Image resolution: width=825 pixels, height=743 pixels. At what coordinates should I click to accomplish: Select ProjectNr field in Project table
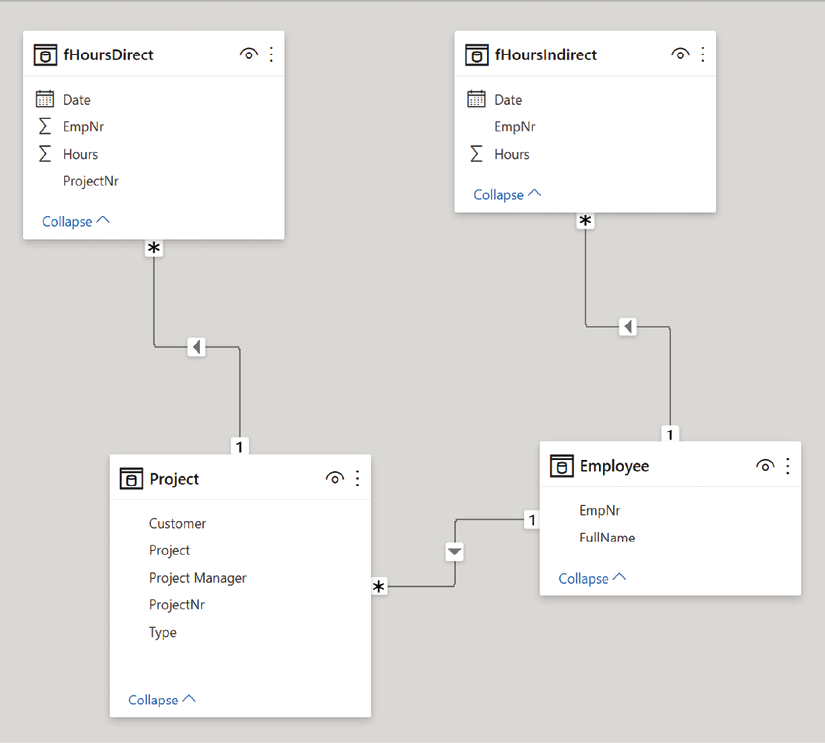pos(177,605)
